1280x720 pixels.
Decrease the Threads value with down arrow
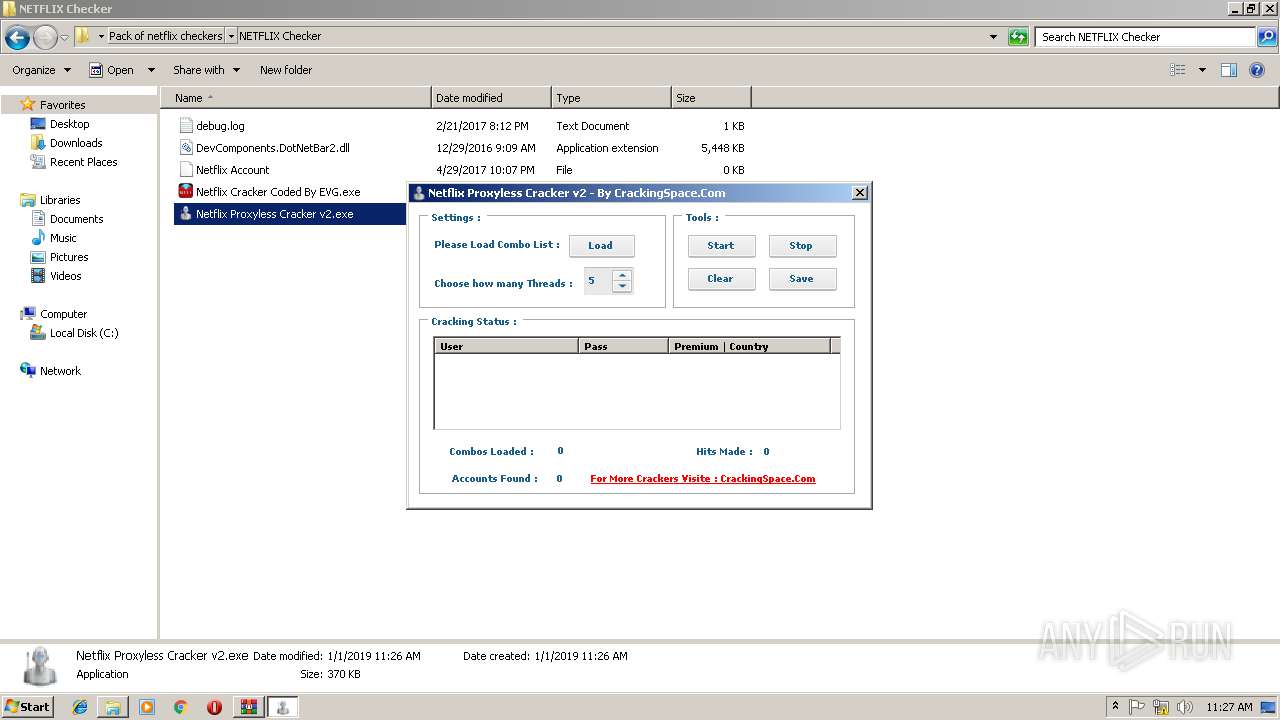[x=622, y=287]
